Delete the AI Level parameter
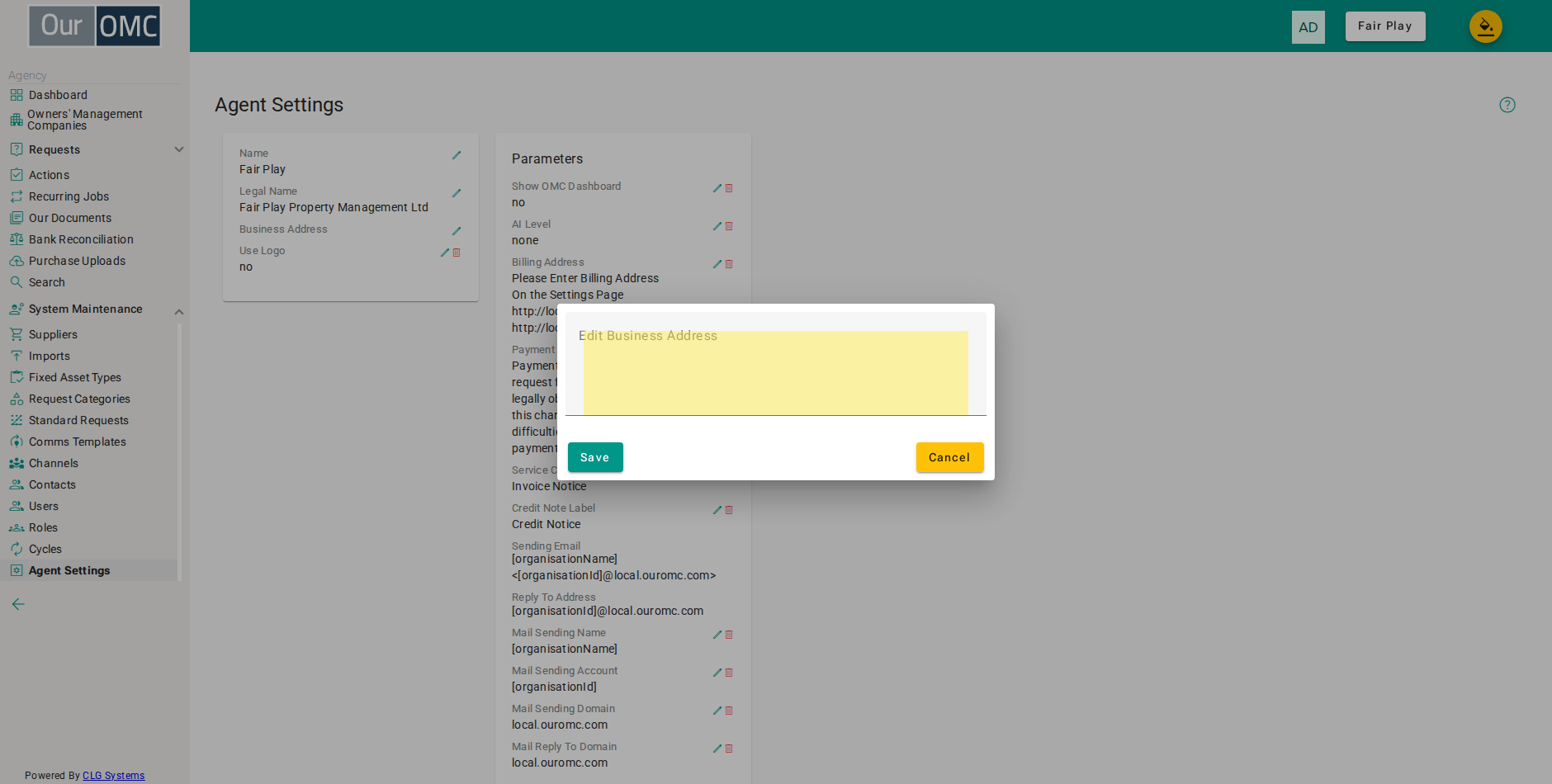1552x784 pixels. [x=729, y=226]
